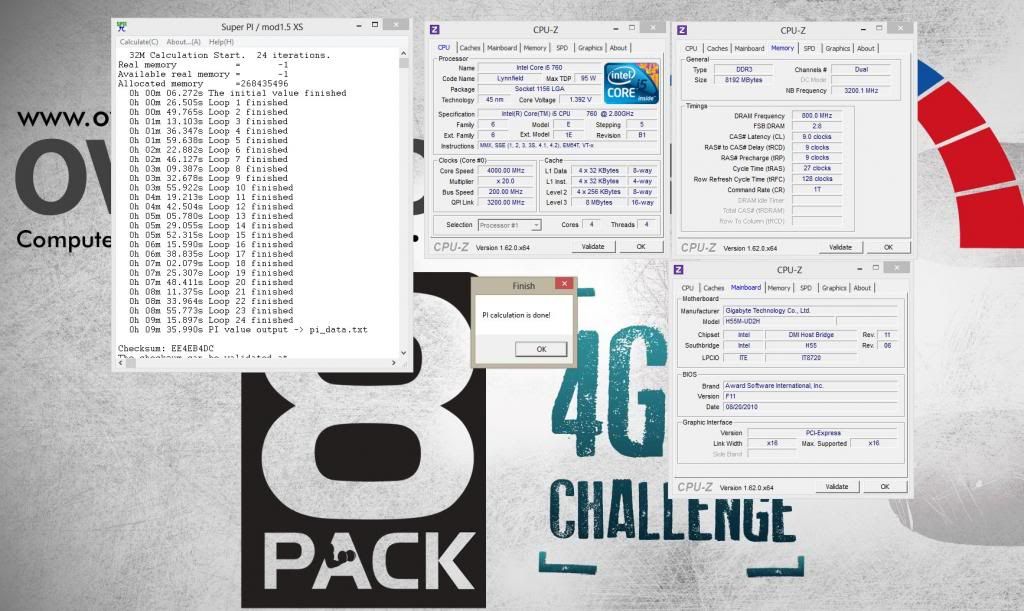The image size is (1024, 611).
Task: Close the Finish dialog with its red X
Action: pos(564,283)
